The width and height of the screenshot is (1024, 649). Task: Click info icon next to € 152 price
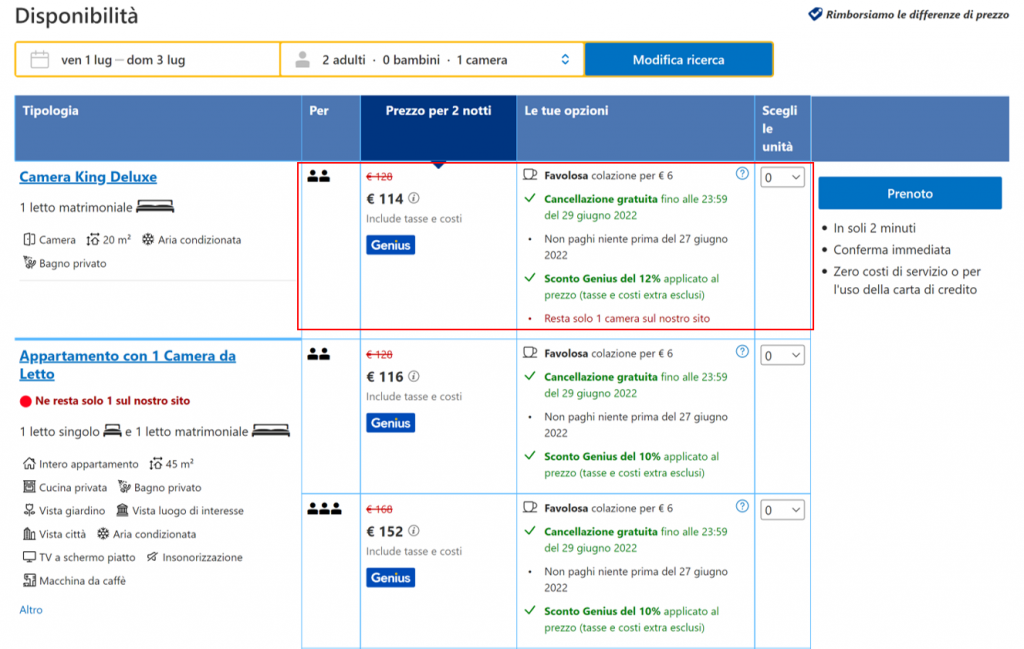[x=414, y=531]
